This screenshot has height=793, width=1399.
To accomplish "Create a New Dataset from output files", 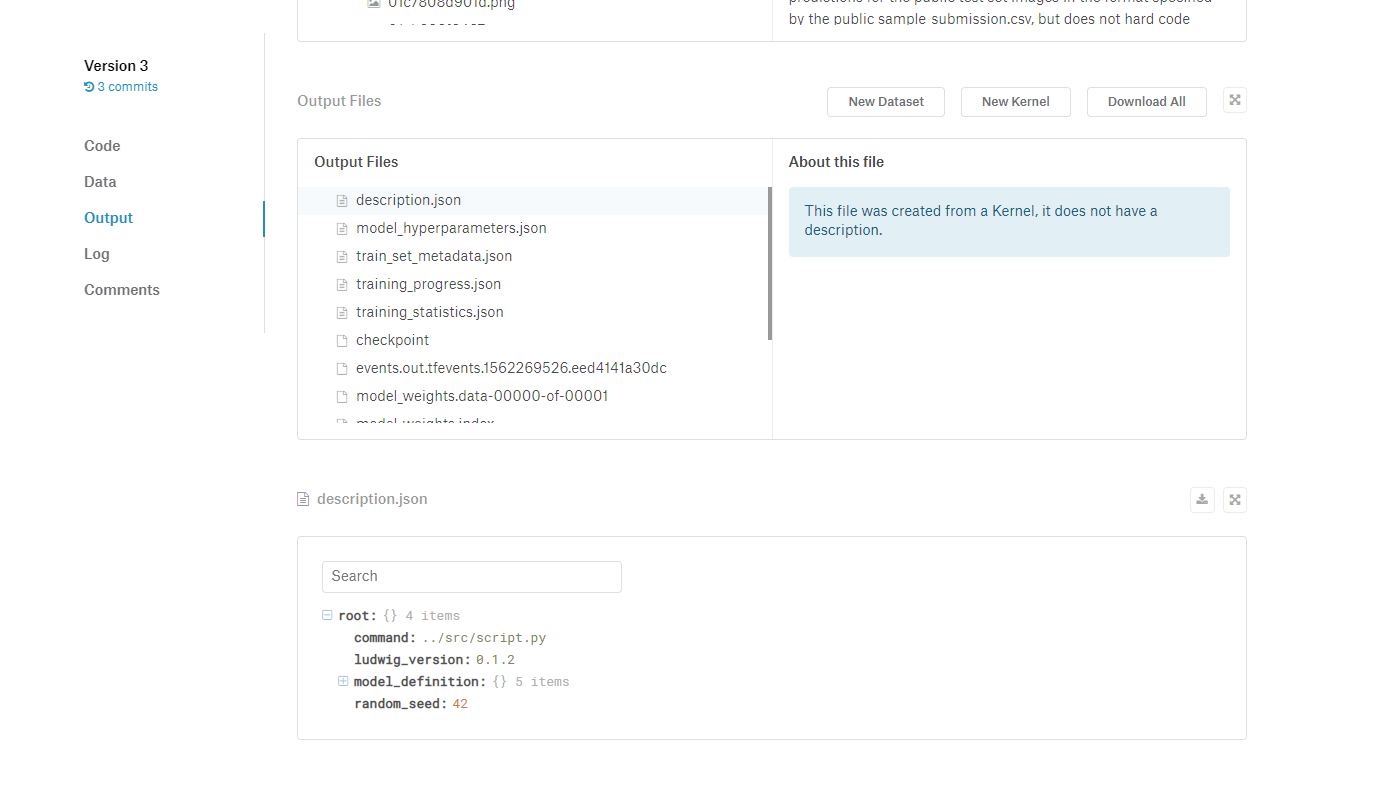I will [885, 101].
